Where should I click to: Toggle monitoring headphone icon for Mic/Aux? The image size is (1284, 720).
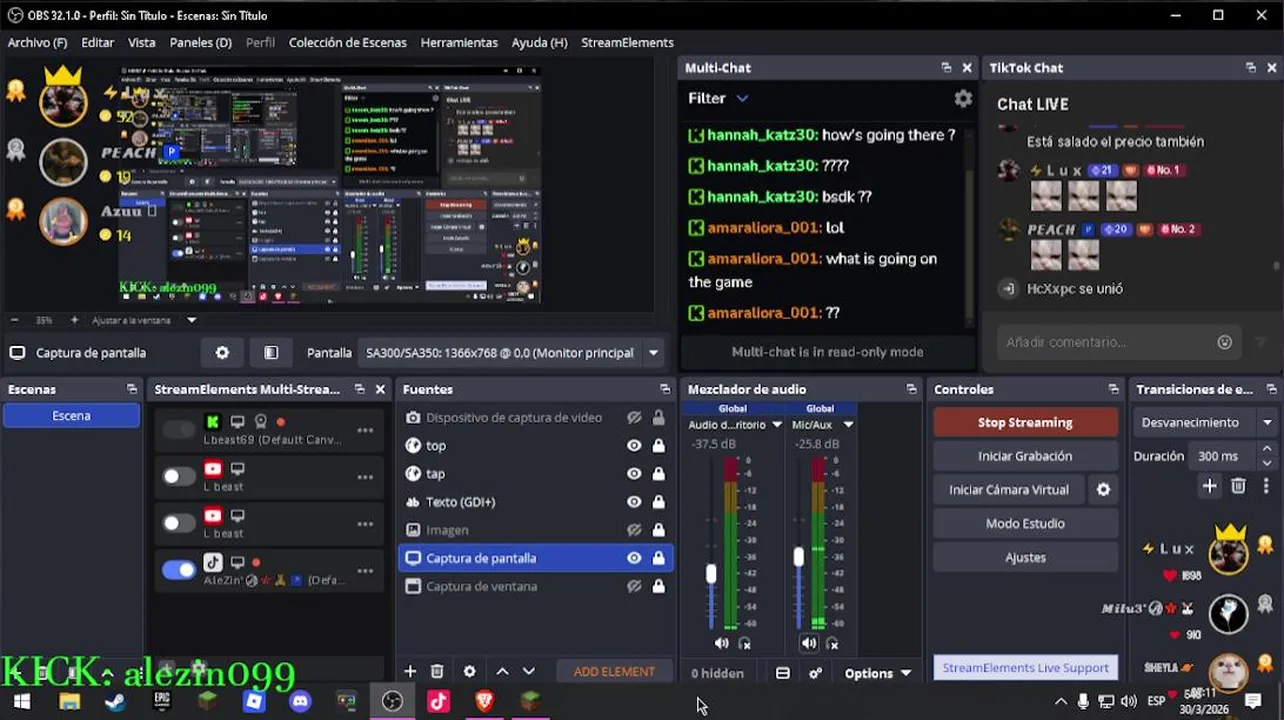[x=832, y=644]
